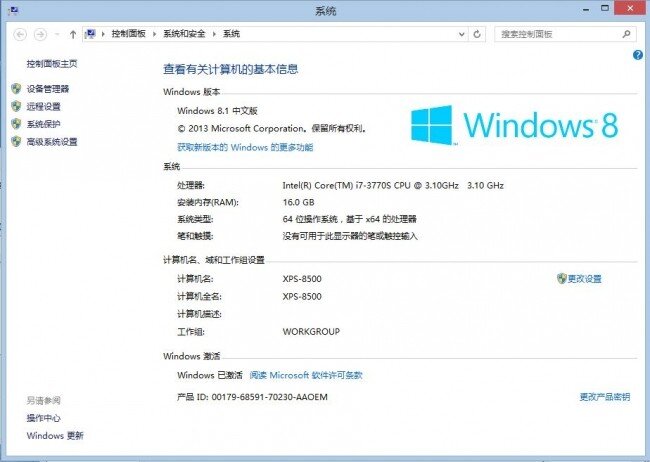Go back with the Back arrow button

(20, 34)
